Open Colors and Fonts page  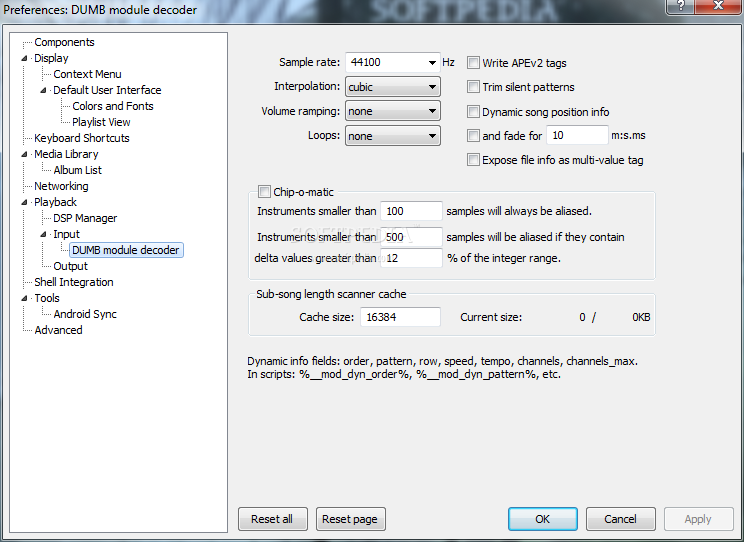coord(112,106)
